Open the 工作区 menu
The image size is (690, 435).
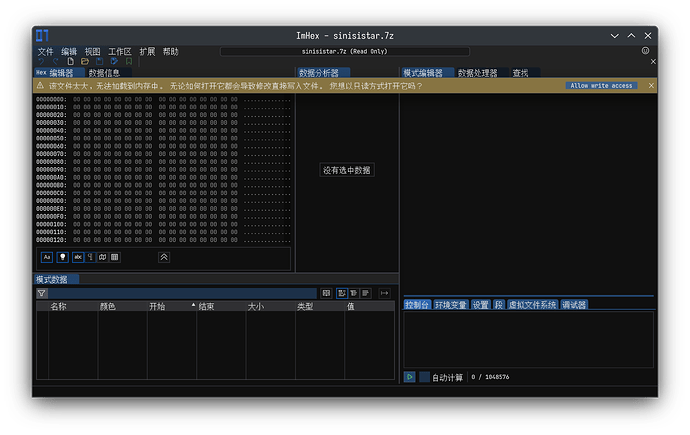[x=120, y=51]
